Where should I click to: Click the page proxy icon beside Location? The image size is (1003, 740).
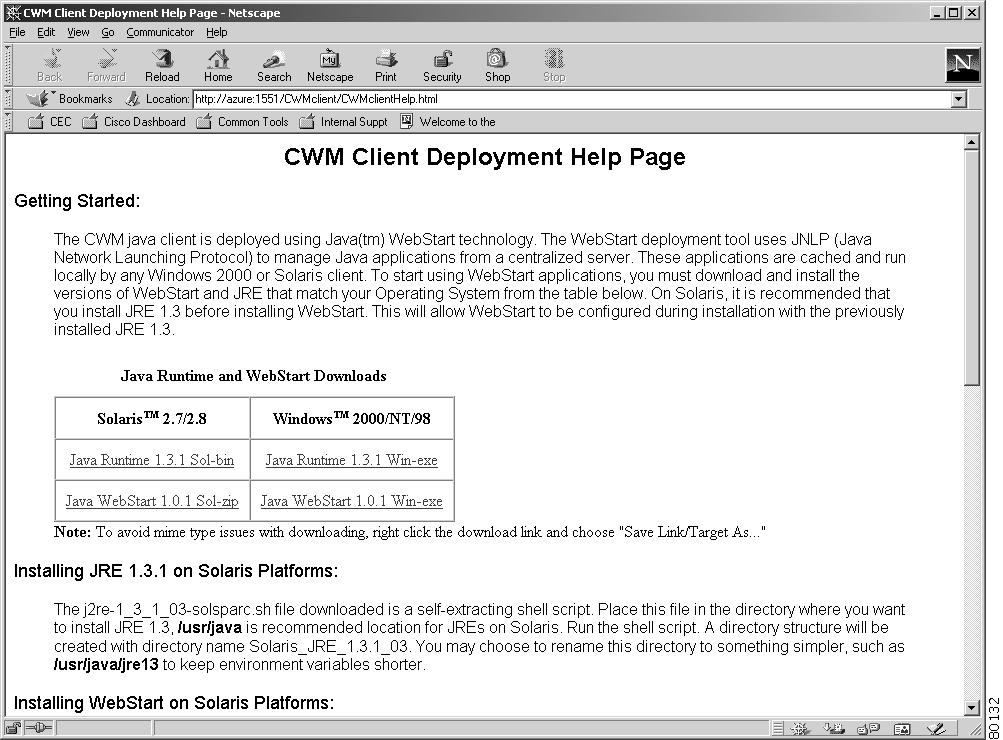pyautogui.click(x=132, y=99)
